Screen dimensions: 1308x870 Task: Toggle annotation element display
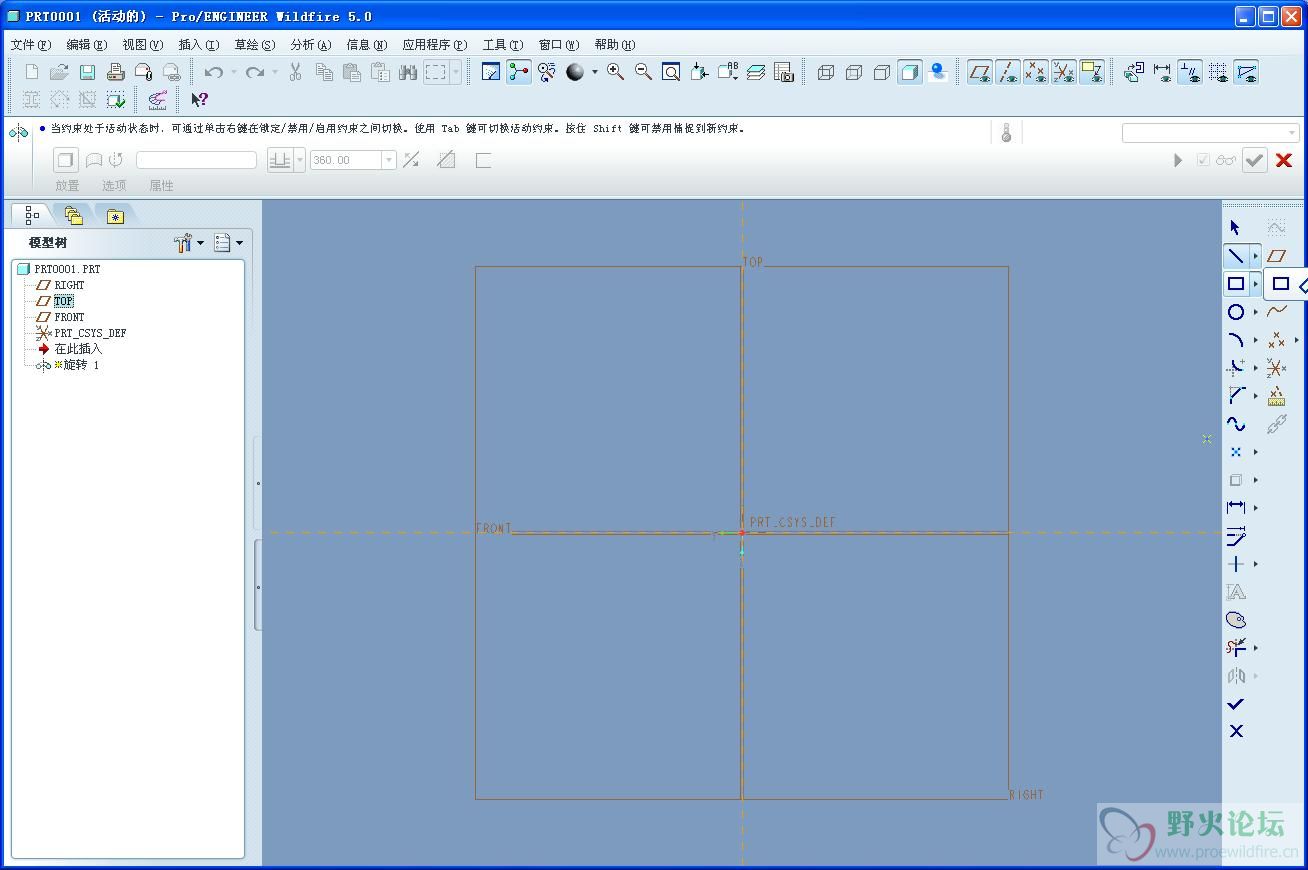tap(1092, 72)
